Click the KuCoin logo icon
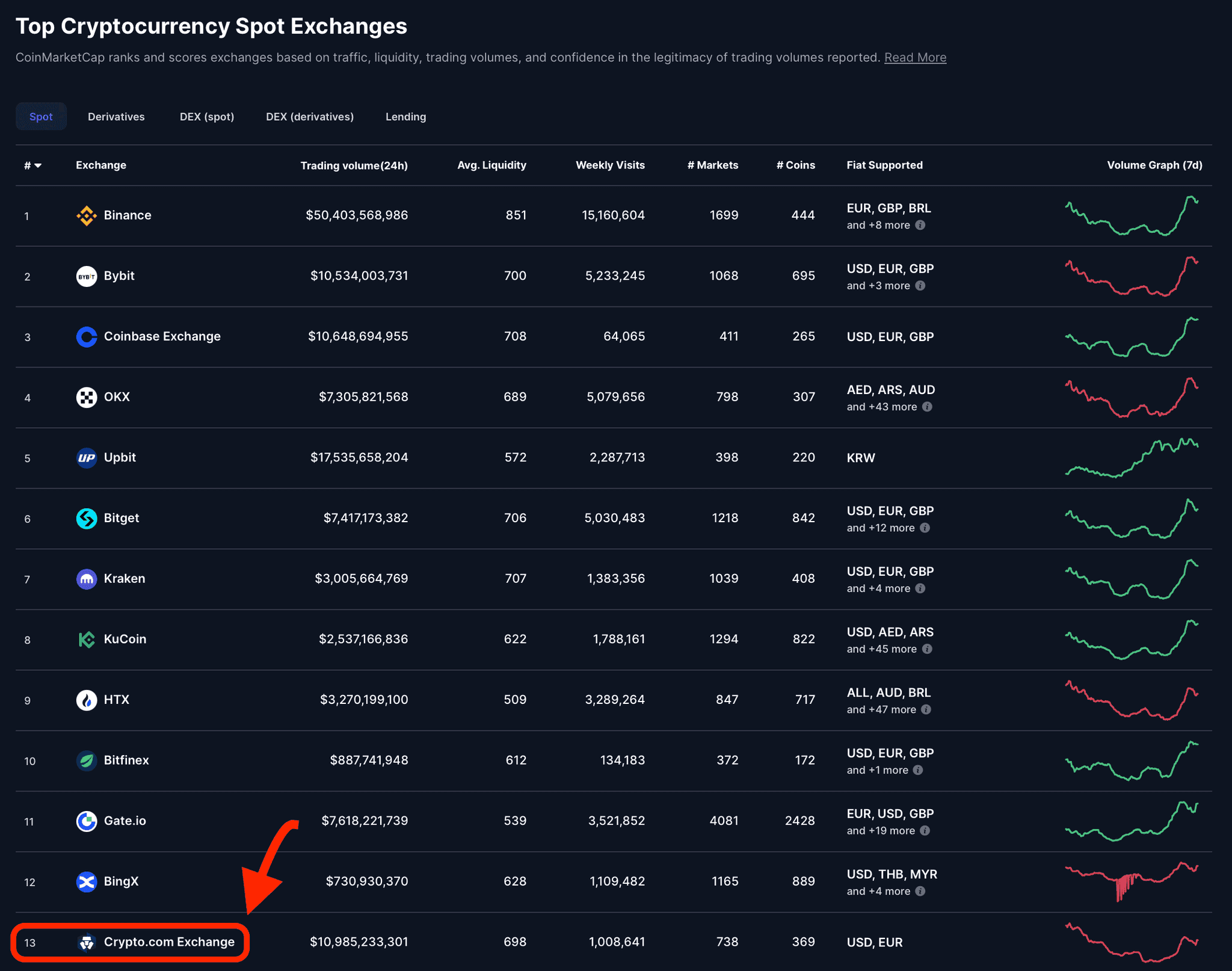The height and width of the screenshot is (971, 1232). pyautogui.click(x=87, y=640)
